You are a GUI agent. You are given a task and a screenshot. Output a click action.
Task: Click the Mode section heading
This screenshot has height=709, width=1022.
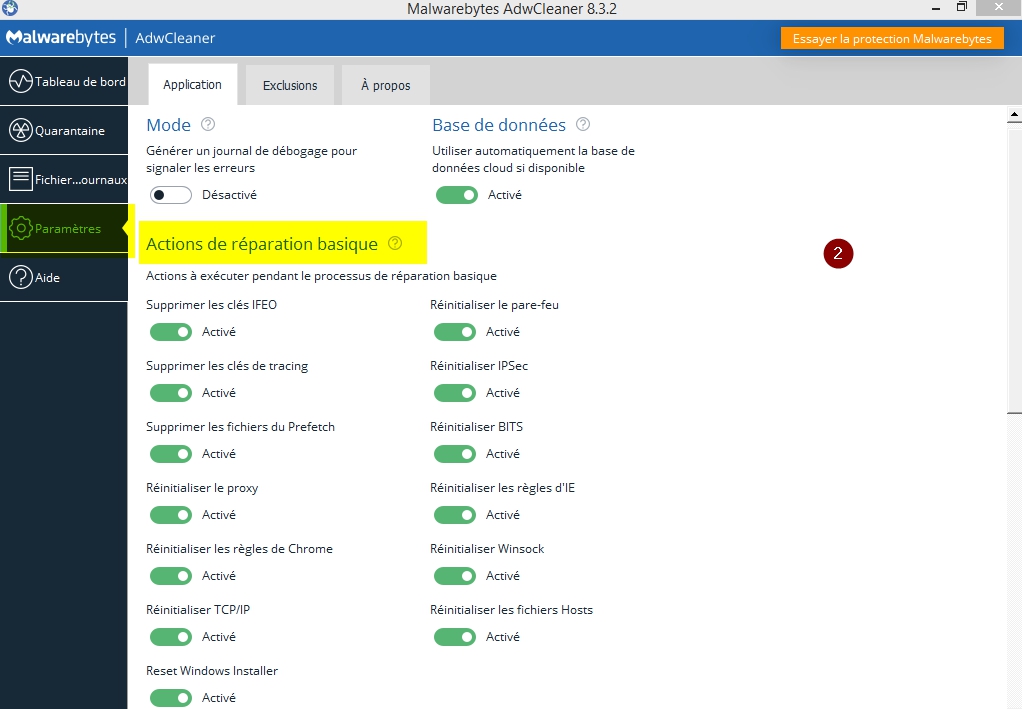pos(168,124)
